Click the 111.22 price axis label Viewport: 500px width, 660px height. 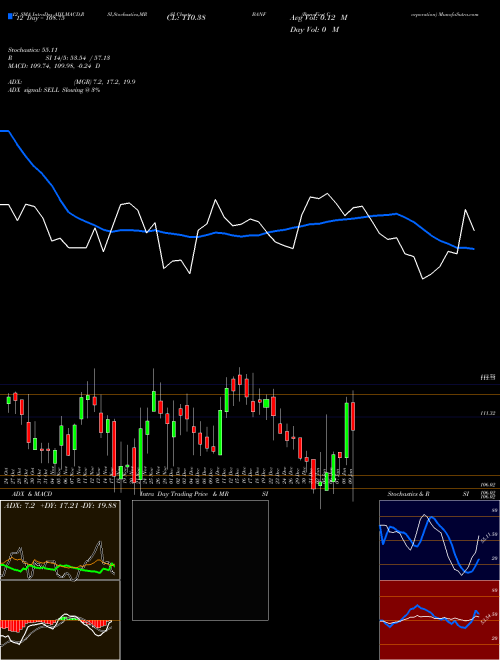[487, 414]
